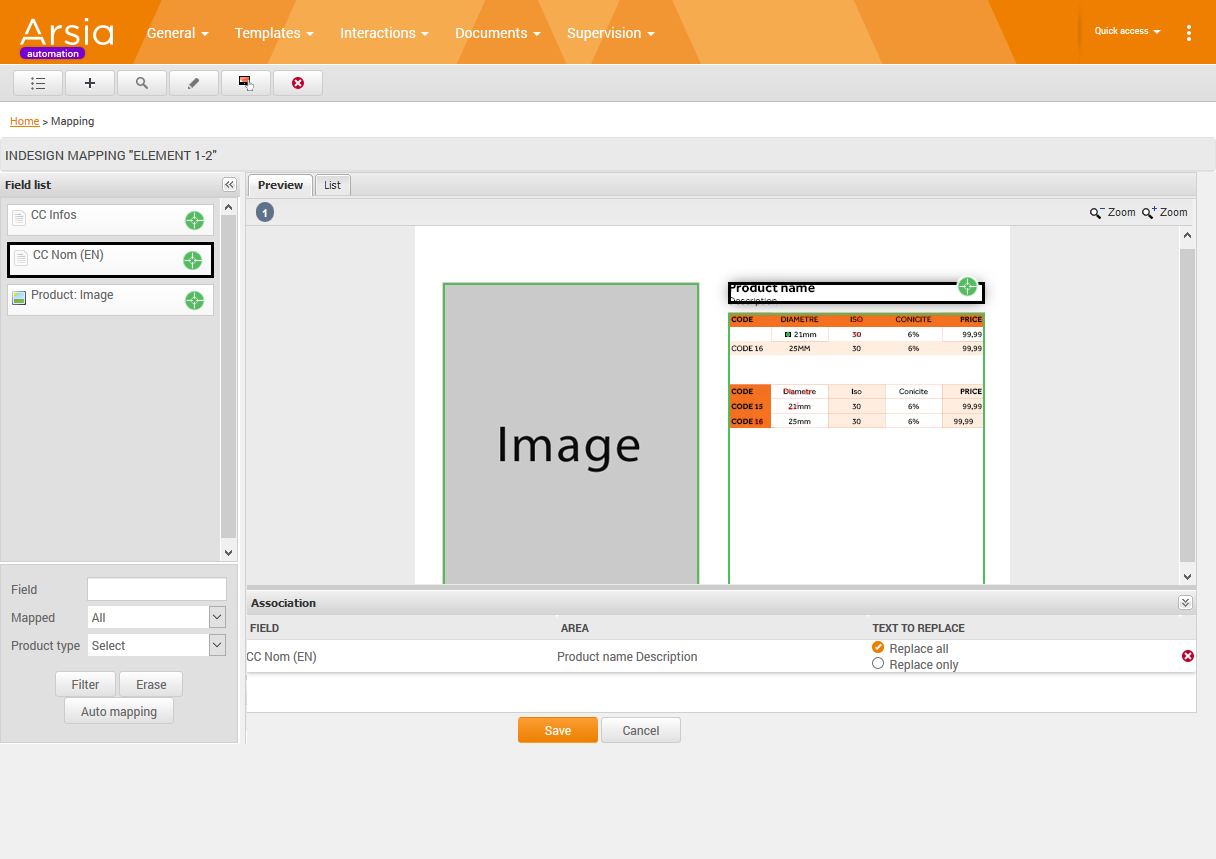Image resolution: width=1216 pixels, height=859 pixels.
Task: Click the orange Save button
Action: [557, 730]
